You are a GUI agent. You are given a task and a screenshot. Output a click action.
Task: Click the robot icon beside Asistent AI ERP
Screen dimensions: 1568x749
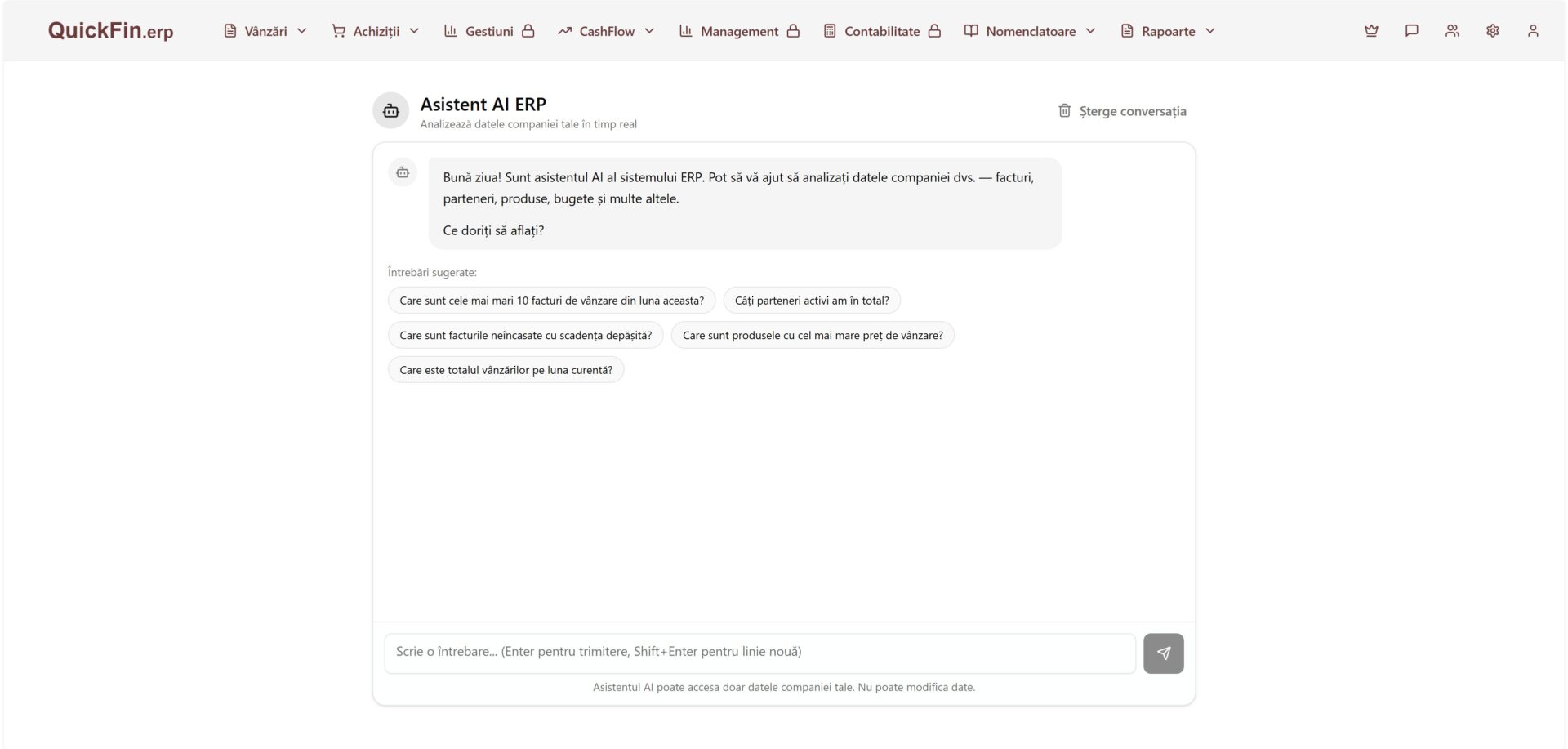390,110
